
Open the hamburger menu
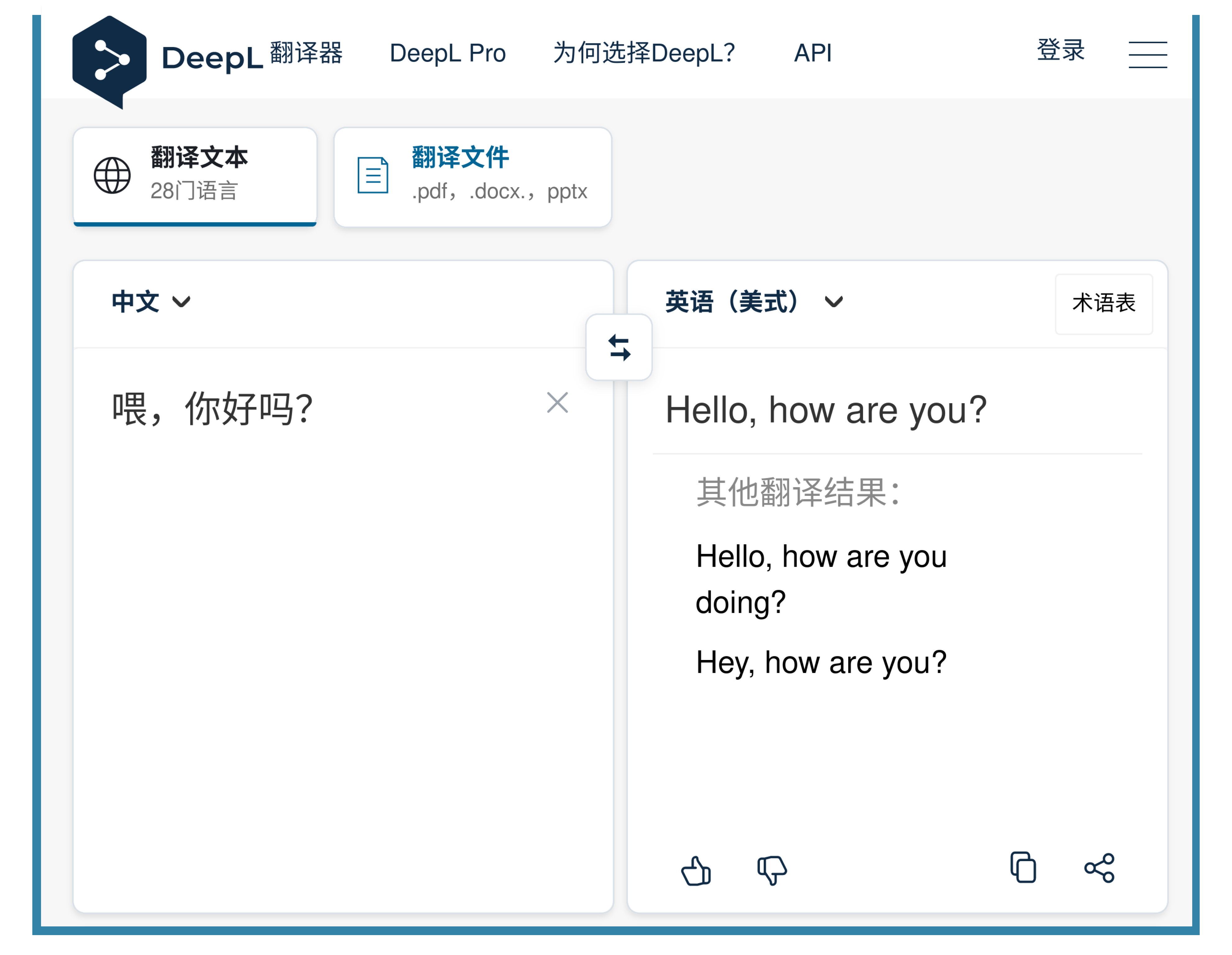(x=1147, y=55)
